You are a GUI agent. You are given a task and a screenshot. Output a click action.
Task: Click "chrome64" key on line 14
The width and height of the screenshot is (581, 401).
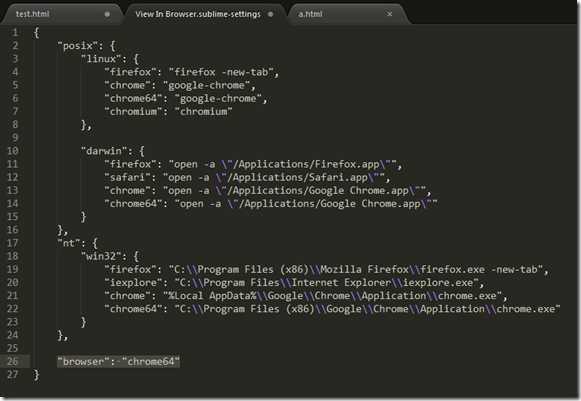133,203
